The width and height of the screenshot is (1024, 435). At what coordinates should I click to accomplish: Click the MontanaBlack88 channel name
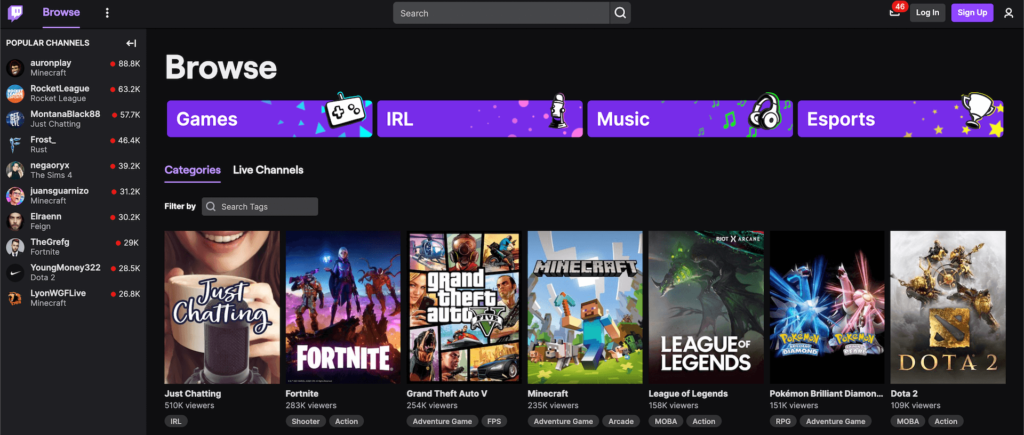[x=65, y=114]
